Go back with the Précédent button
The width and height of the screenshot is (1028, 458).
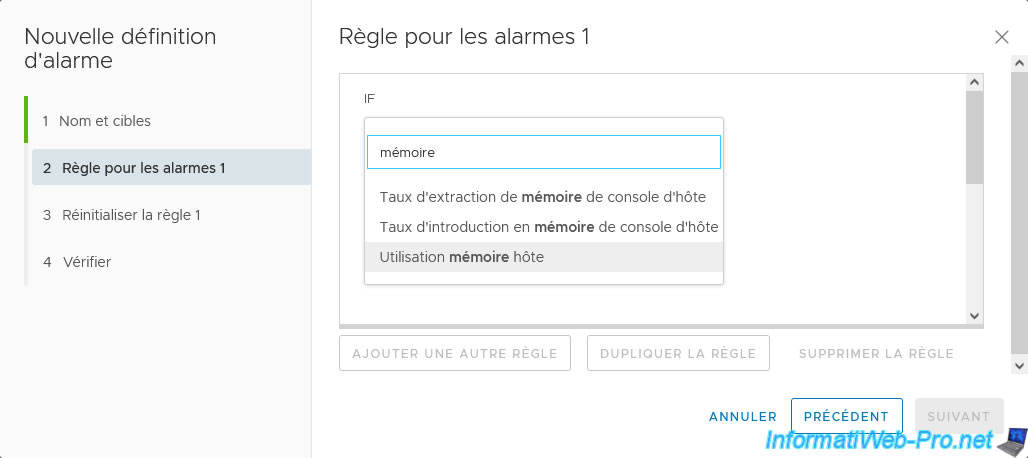[846, 416]
